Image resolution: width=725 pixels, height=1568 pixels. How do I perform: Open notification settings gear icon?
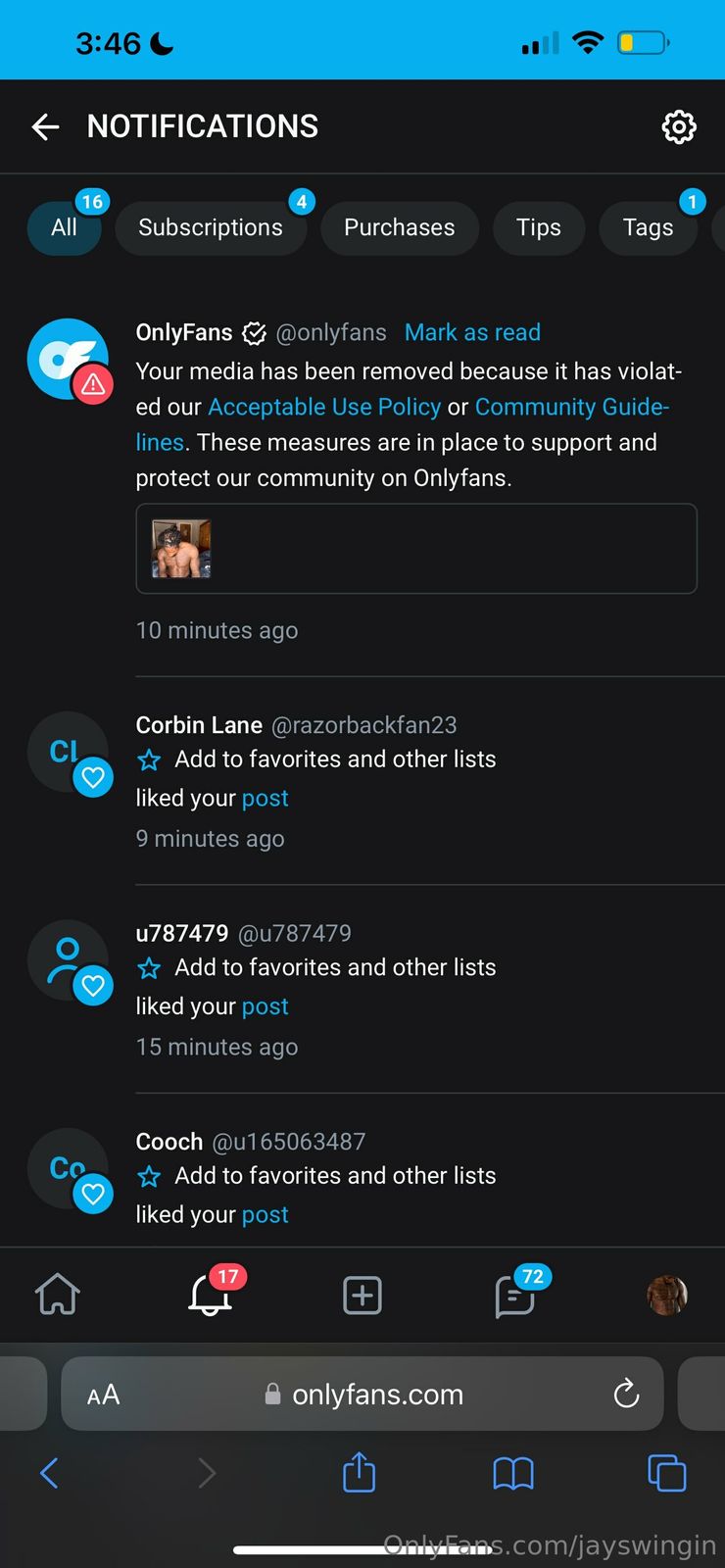[x=679, y=126]
